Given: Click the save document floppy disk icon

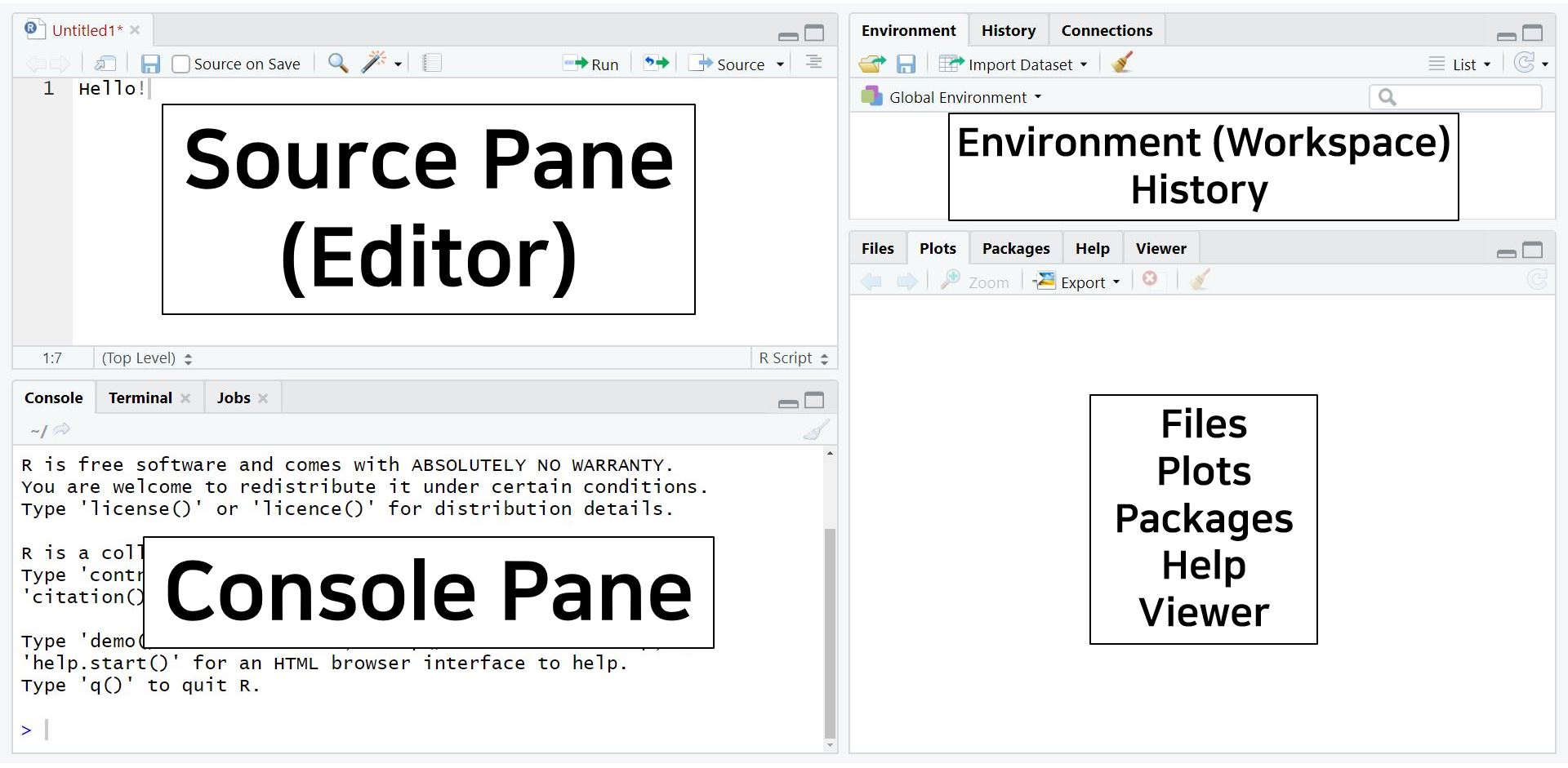Looking at the screenshot, I should (x=150, y=64).
